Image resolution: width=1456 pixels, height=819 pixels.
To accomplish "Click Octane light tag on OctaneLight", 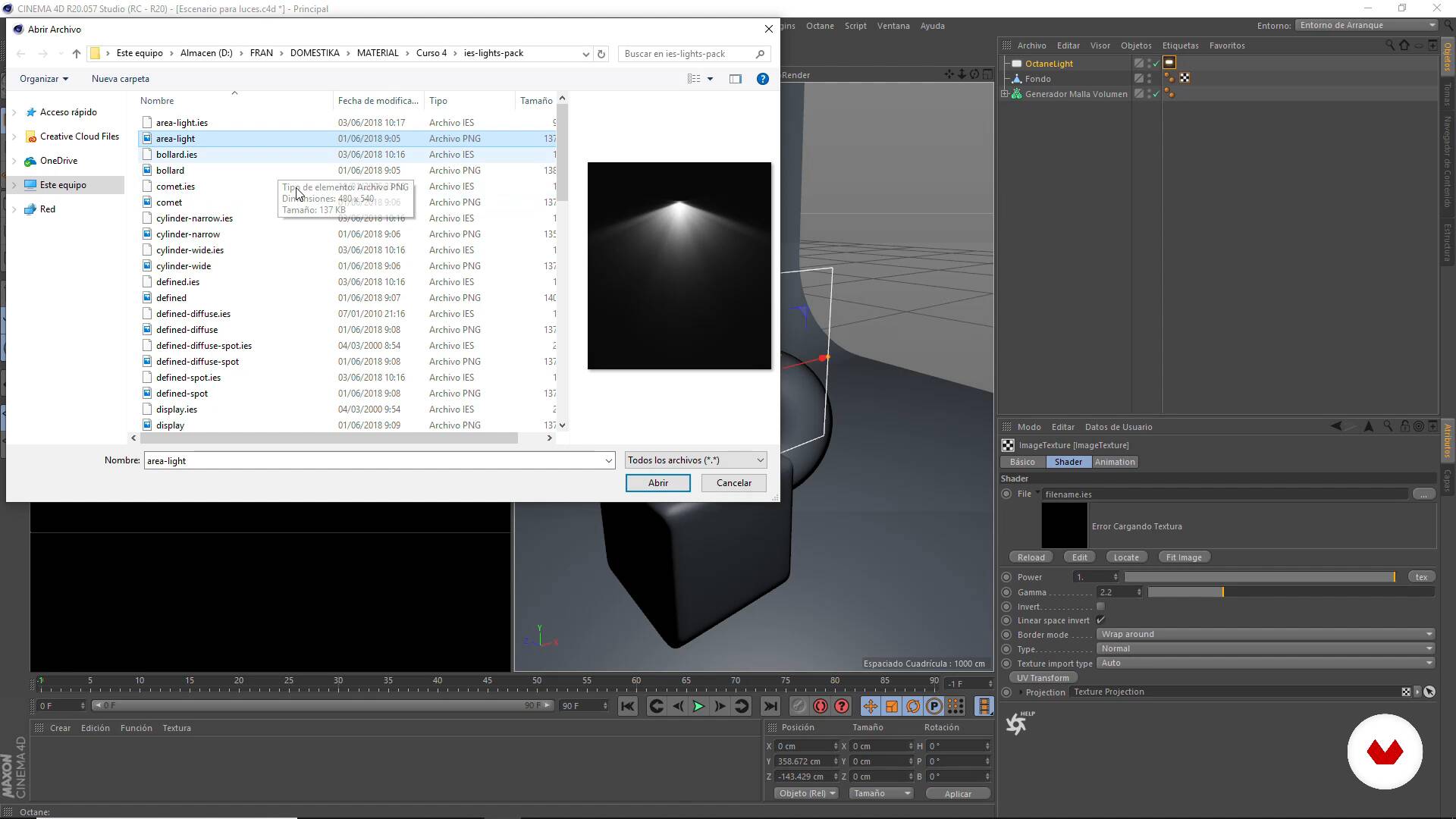I will (x=1169, y=63).
